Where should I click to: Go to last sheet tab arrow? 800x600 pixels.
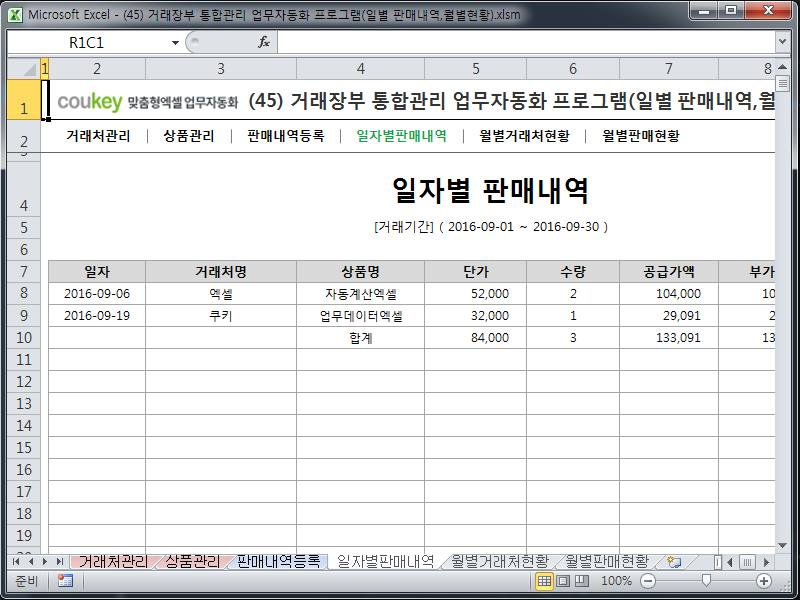coord(60,562)
